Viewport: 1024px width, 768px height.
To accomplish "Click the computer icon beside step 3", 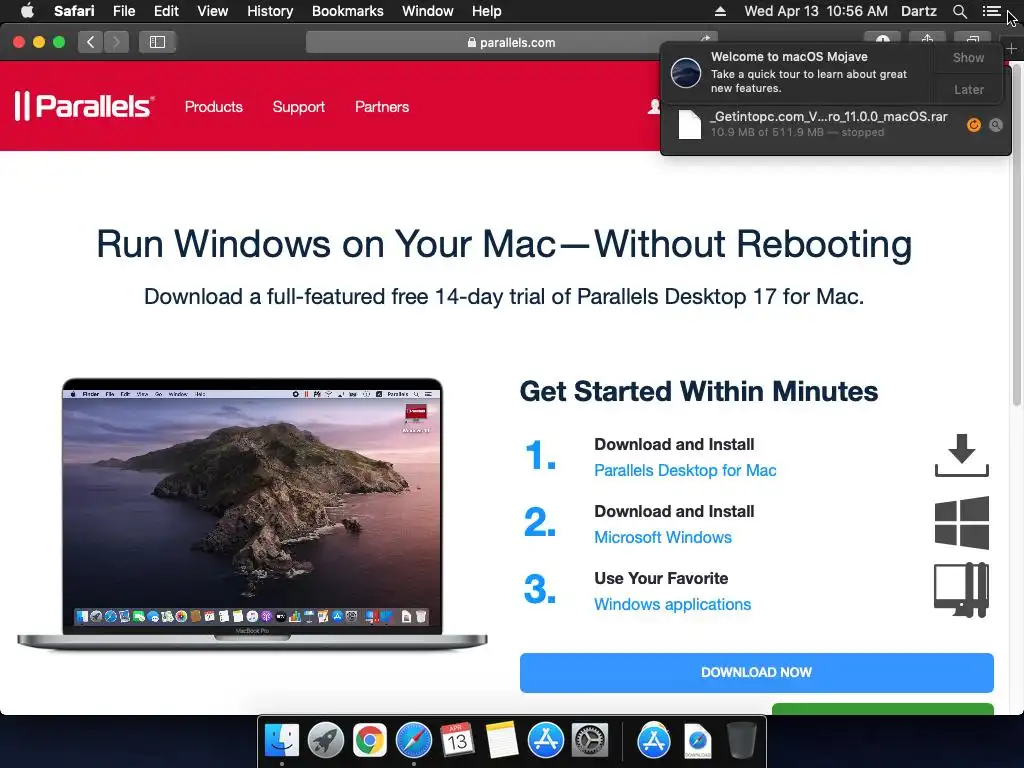I will [x=962, y=590].
